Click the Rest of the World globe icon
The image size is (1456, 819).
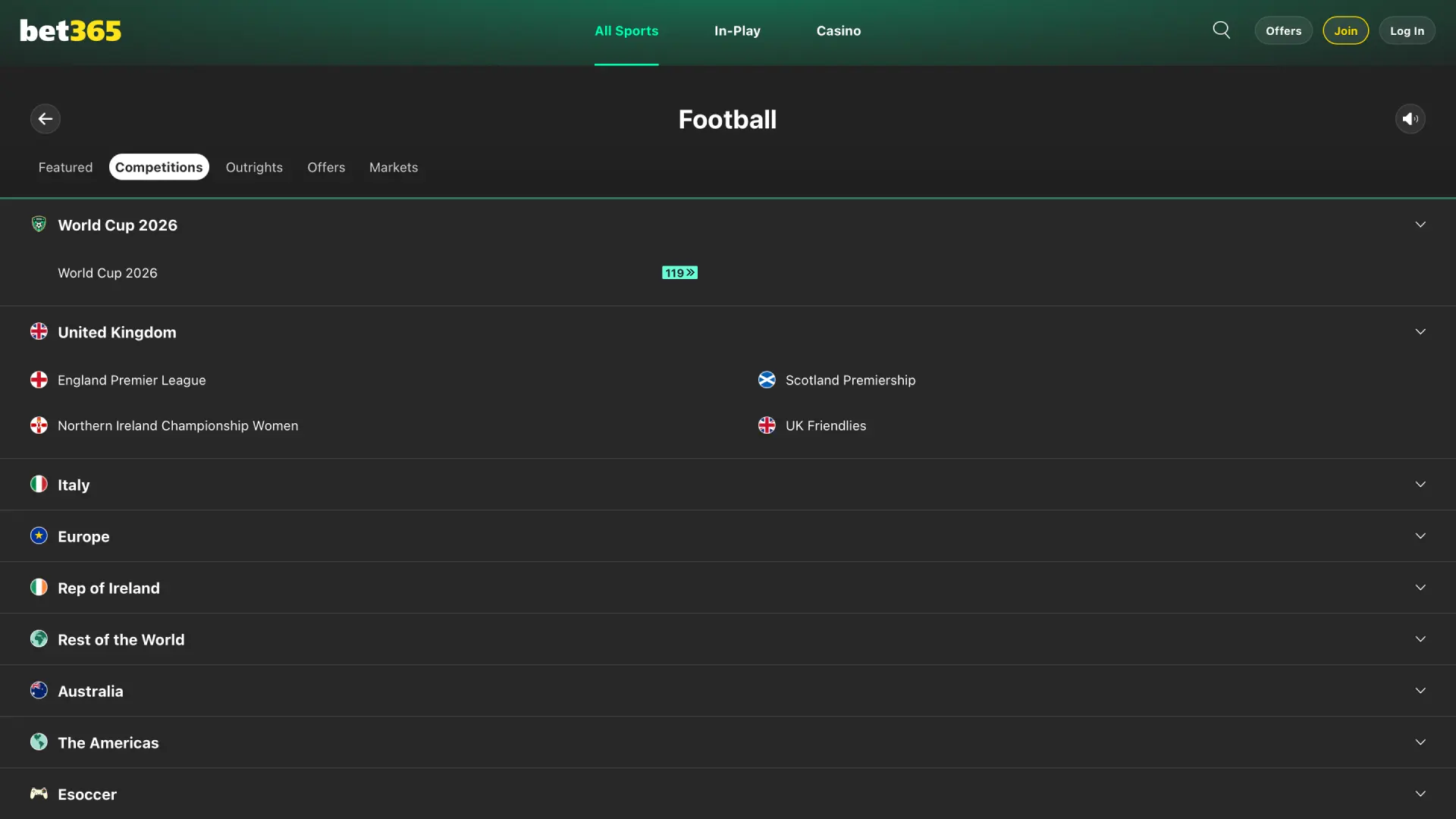point(39,639)
